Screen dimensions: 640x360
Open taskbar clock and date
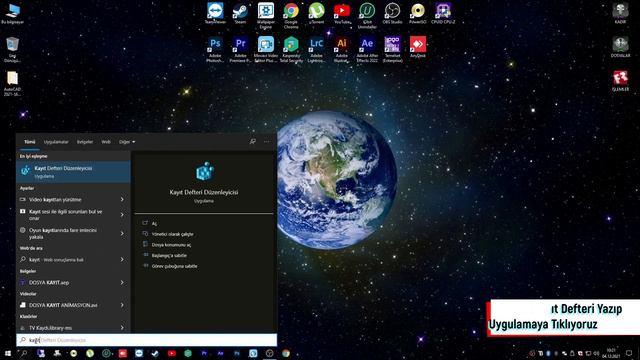tap(611, 353)
